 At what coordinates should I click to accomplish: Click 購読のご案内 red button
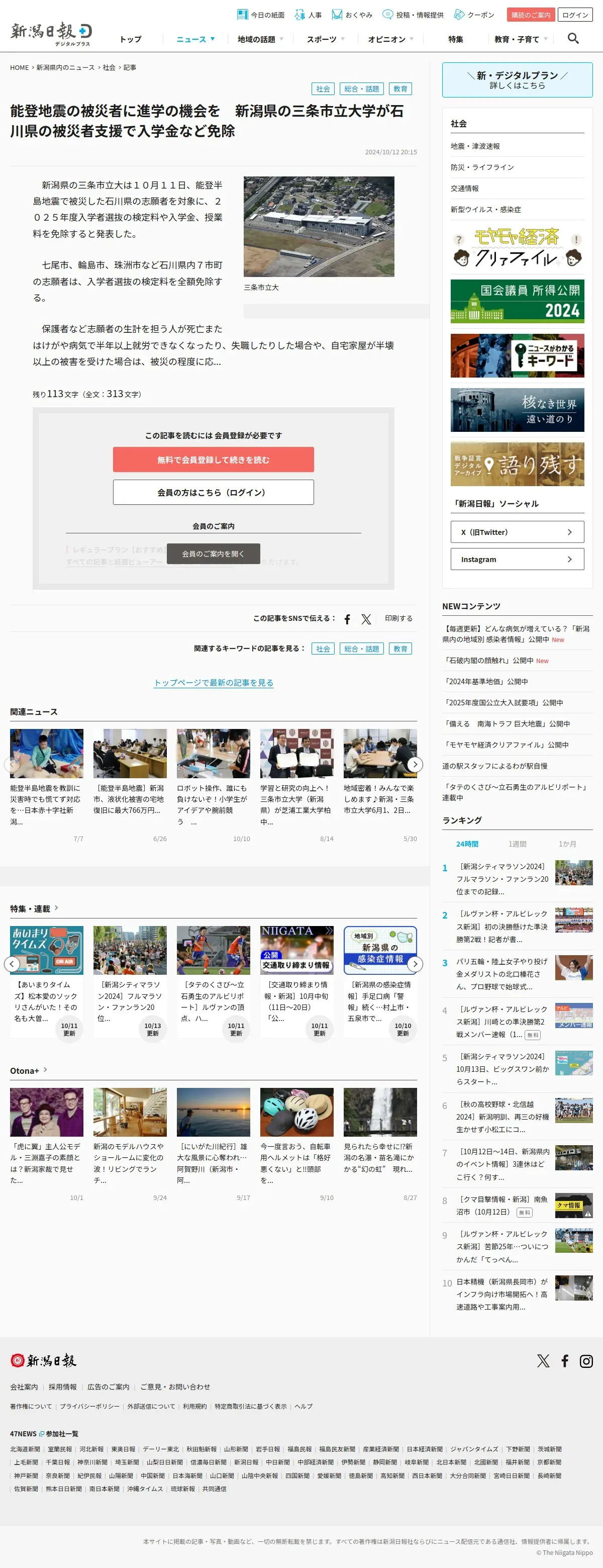pyautogui.click(x=531, y=15)
